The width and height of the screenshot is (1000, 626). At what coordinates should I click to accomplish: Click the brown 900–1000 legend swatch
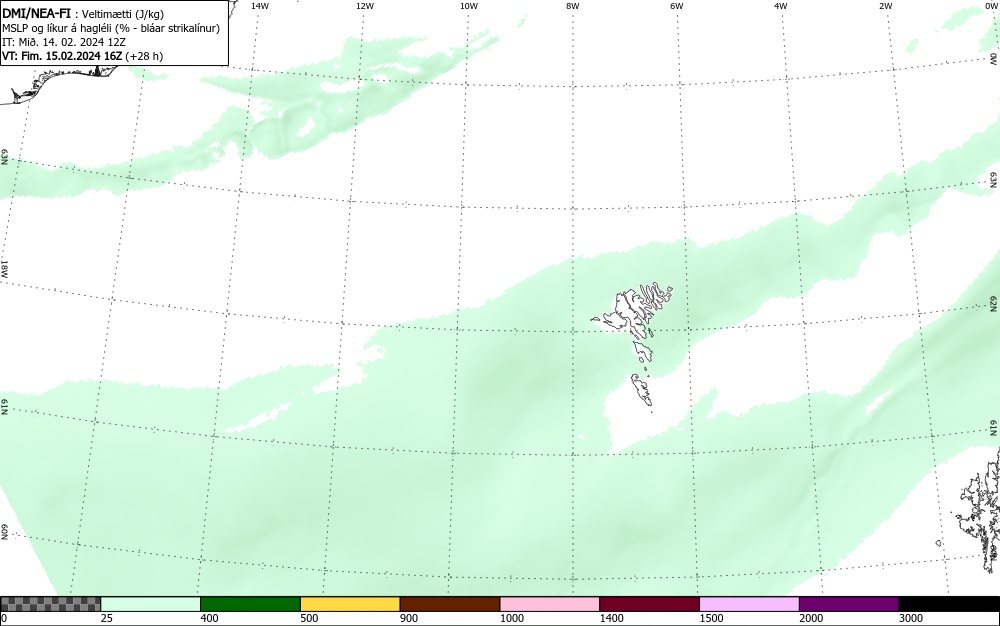[x=450, y=604]
